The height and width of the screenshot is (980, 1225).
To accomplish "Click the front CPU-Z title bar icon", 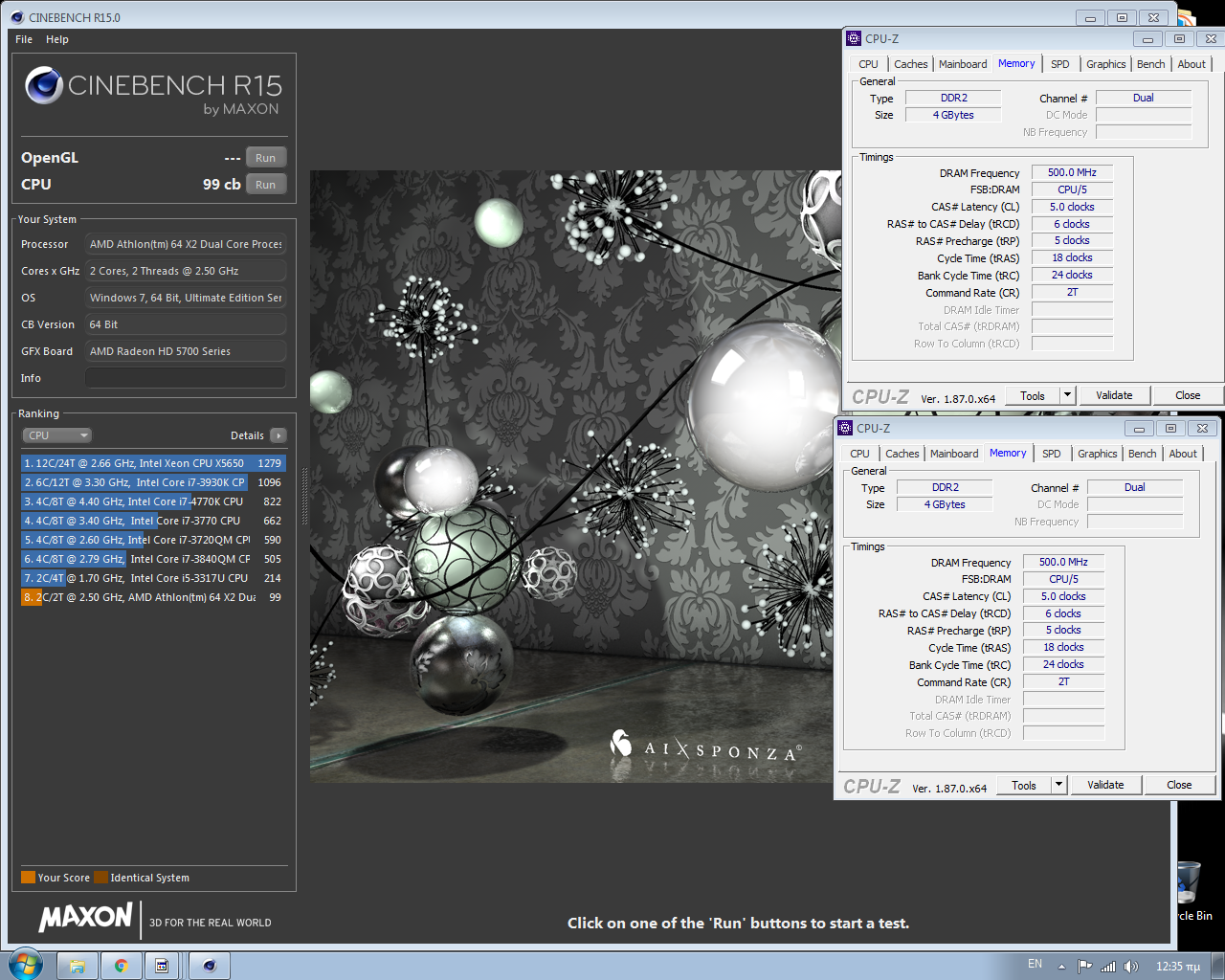I will pyautogui.click(x=845, y=428).
